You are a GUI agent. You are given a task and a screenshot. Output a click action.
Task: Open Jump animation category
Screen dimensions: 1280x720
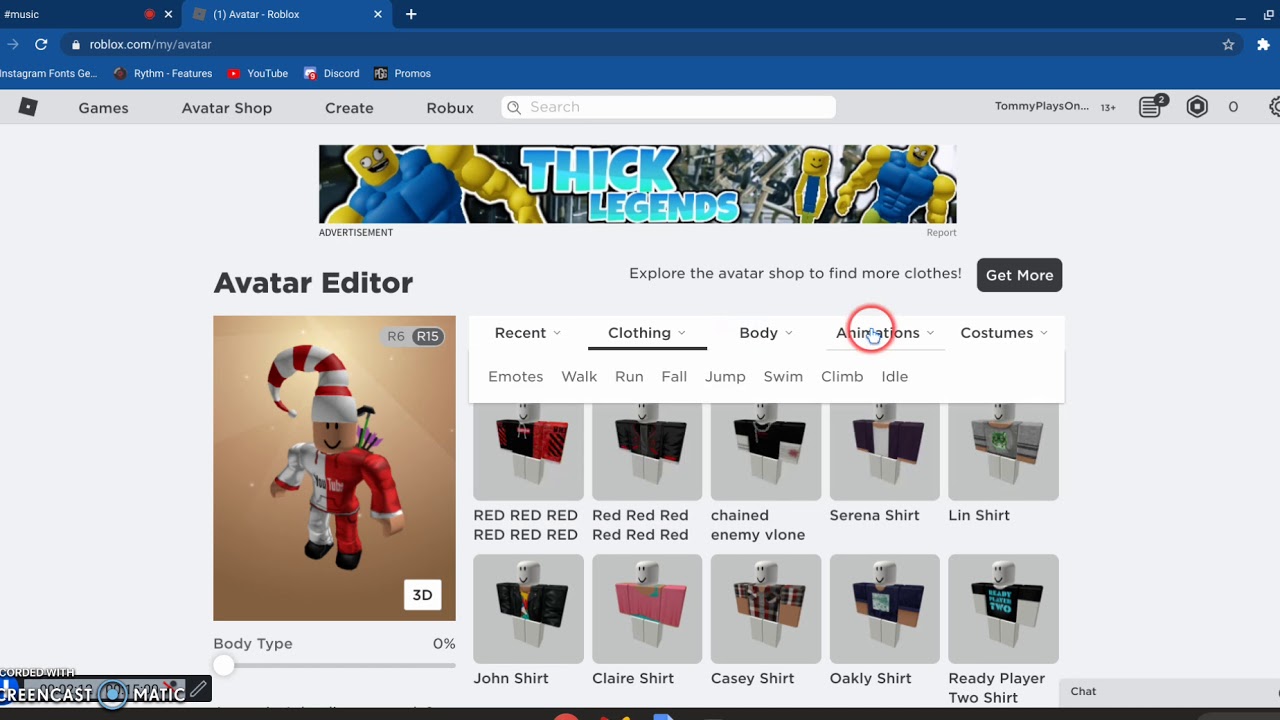pos(725,376)
